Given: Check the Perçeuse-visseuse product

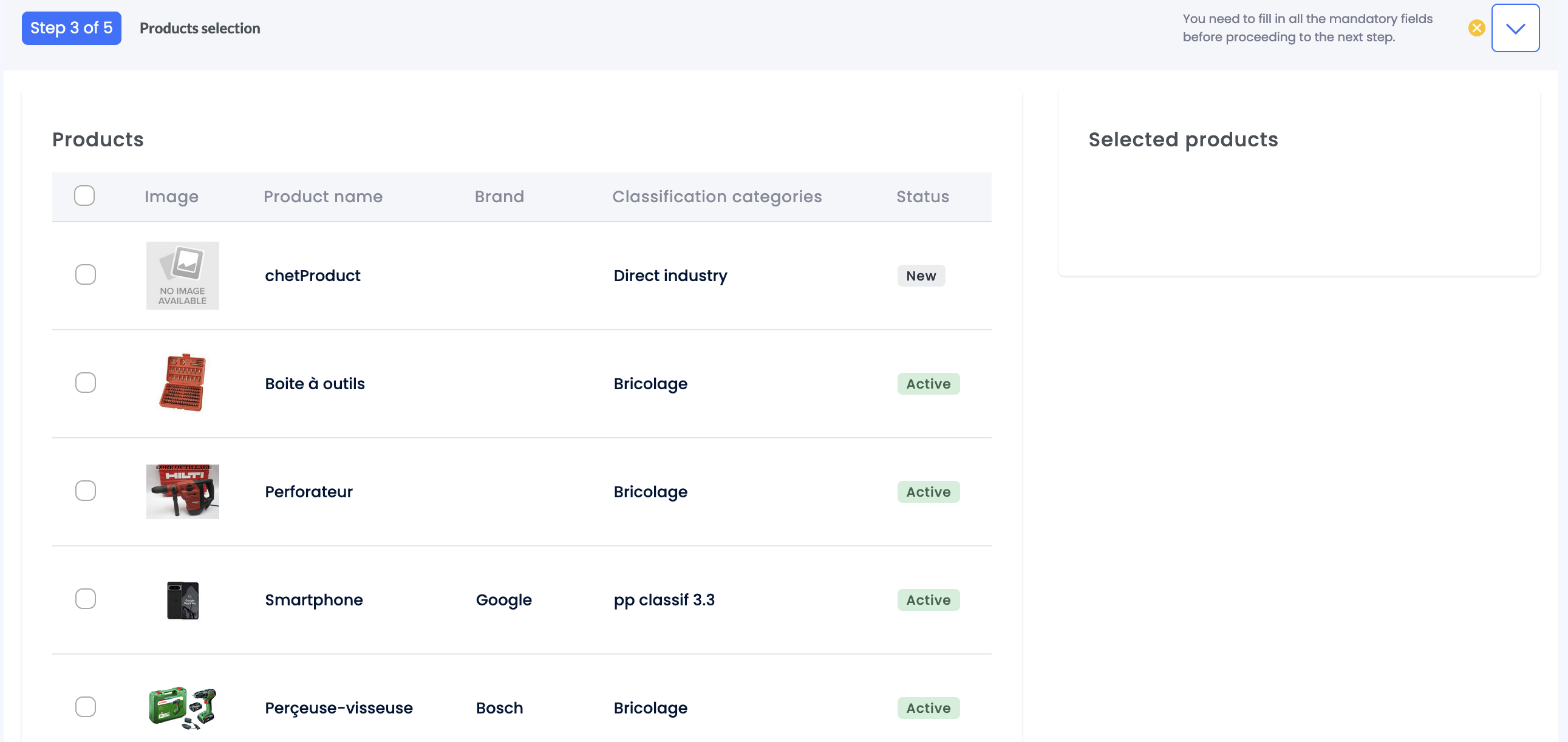Looking at the screenshot, I should point(86,707).
